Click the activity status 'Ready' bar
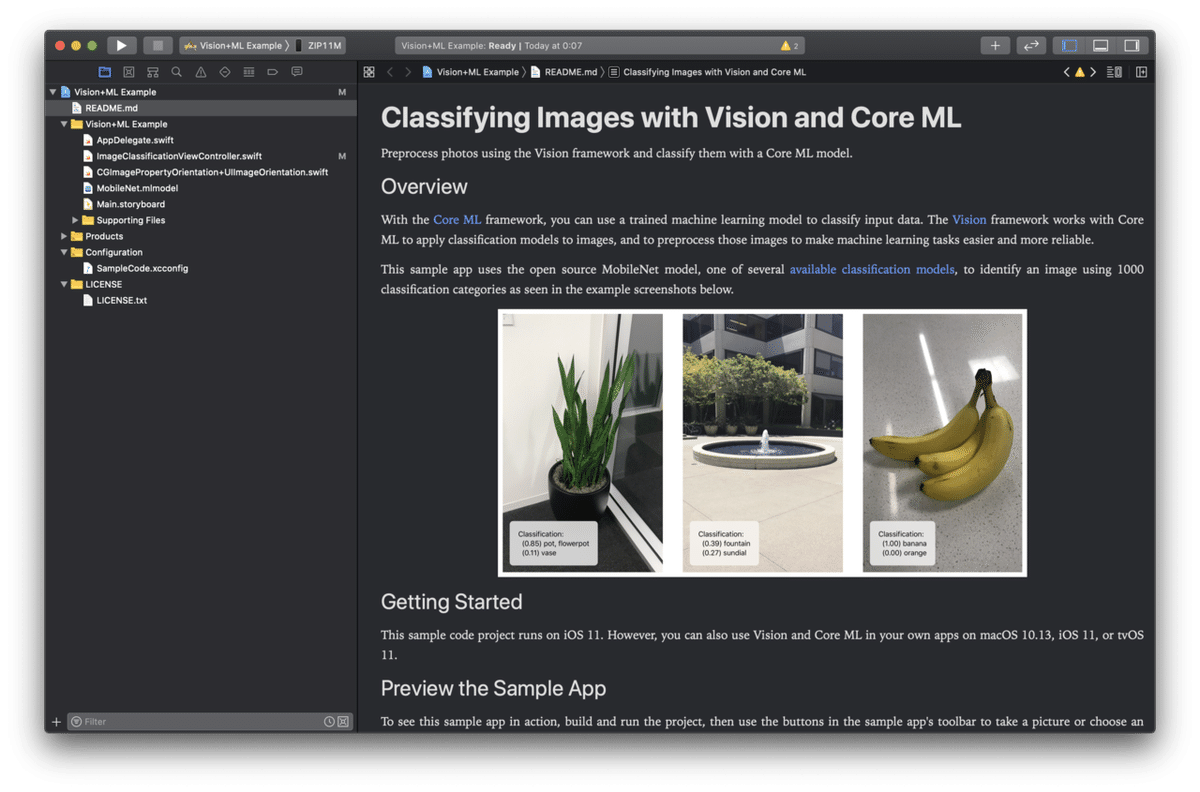 (600, 46)
